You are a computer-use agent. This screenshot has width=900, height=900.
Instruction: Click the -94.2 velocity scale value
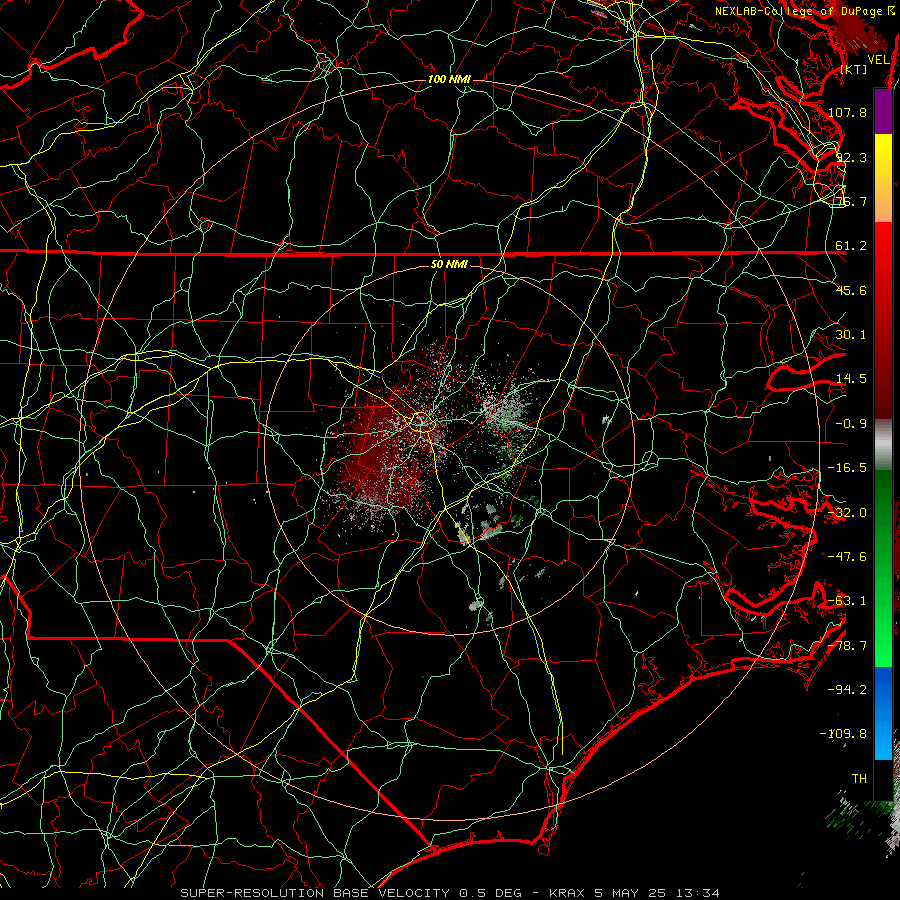point(847,690)
